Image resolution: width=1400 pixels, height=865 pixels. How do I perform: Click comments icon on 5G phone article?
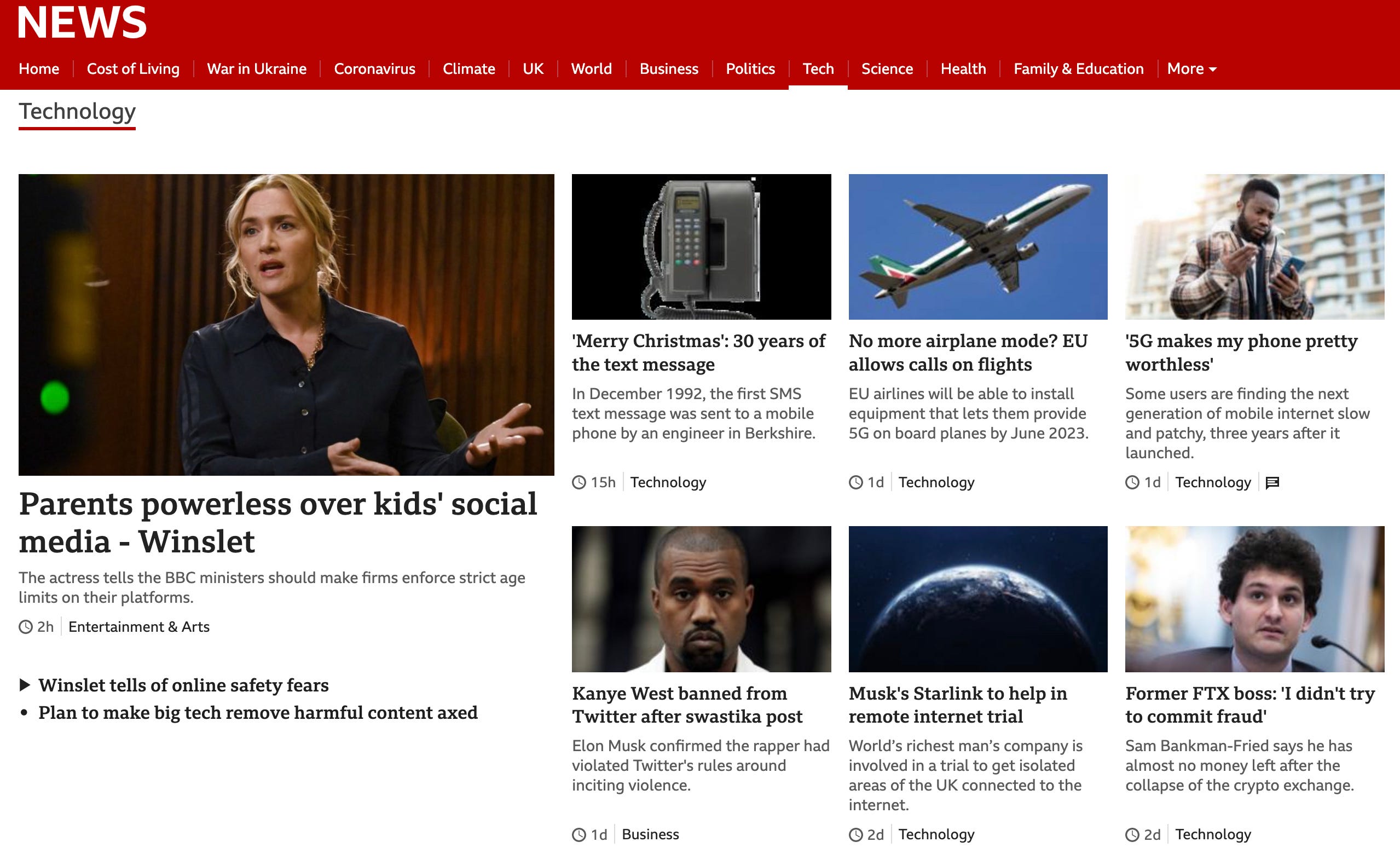(x=1272, y=483)
